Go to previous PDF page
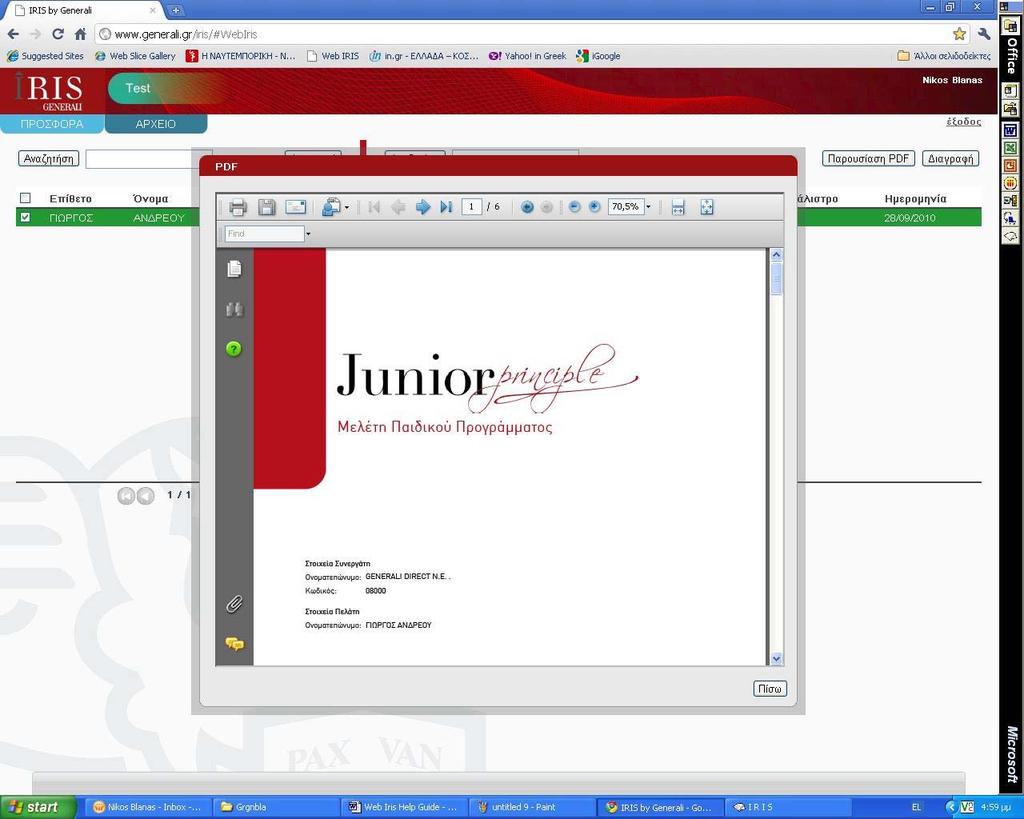 point(397,208)
